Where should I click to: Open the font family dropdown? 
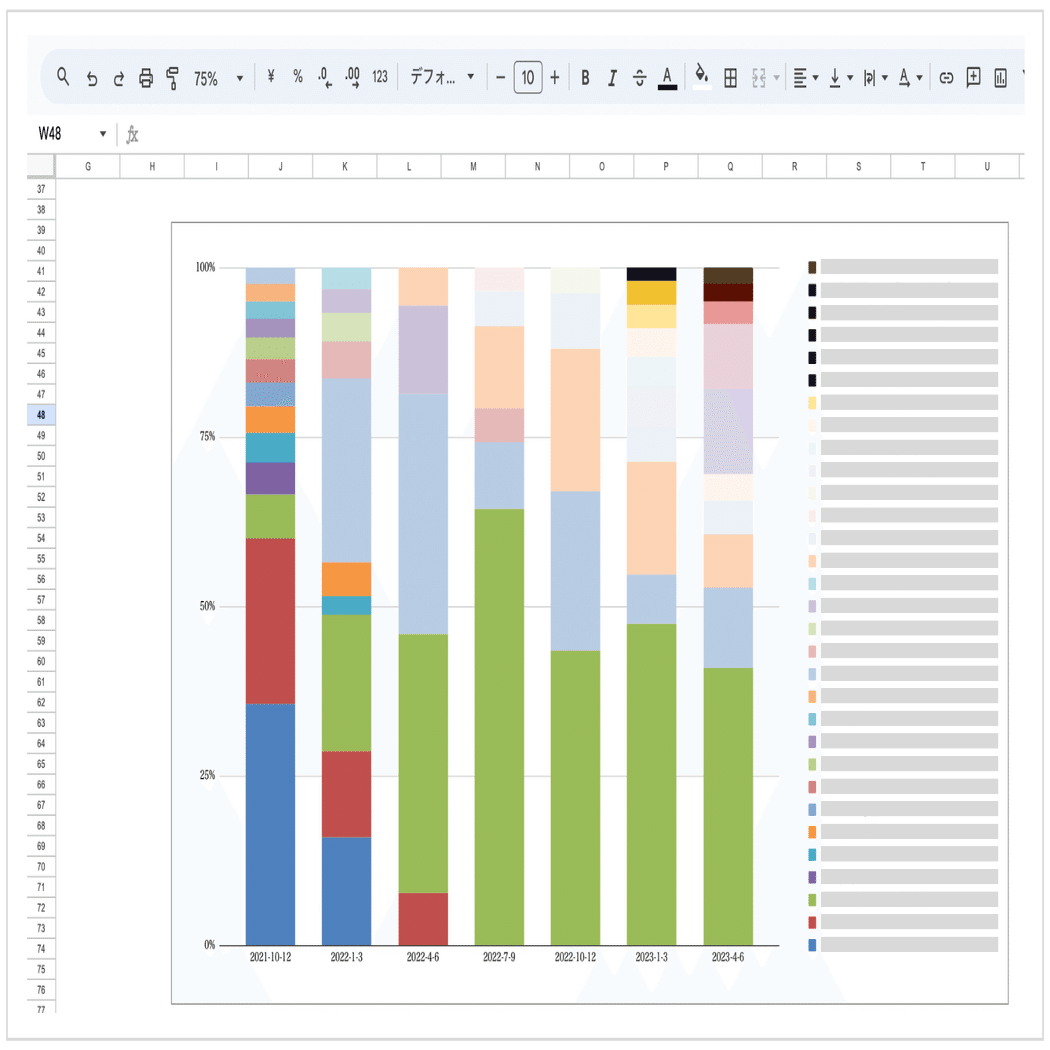443,77
